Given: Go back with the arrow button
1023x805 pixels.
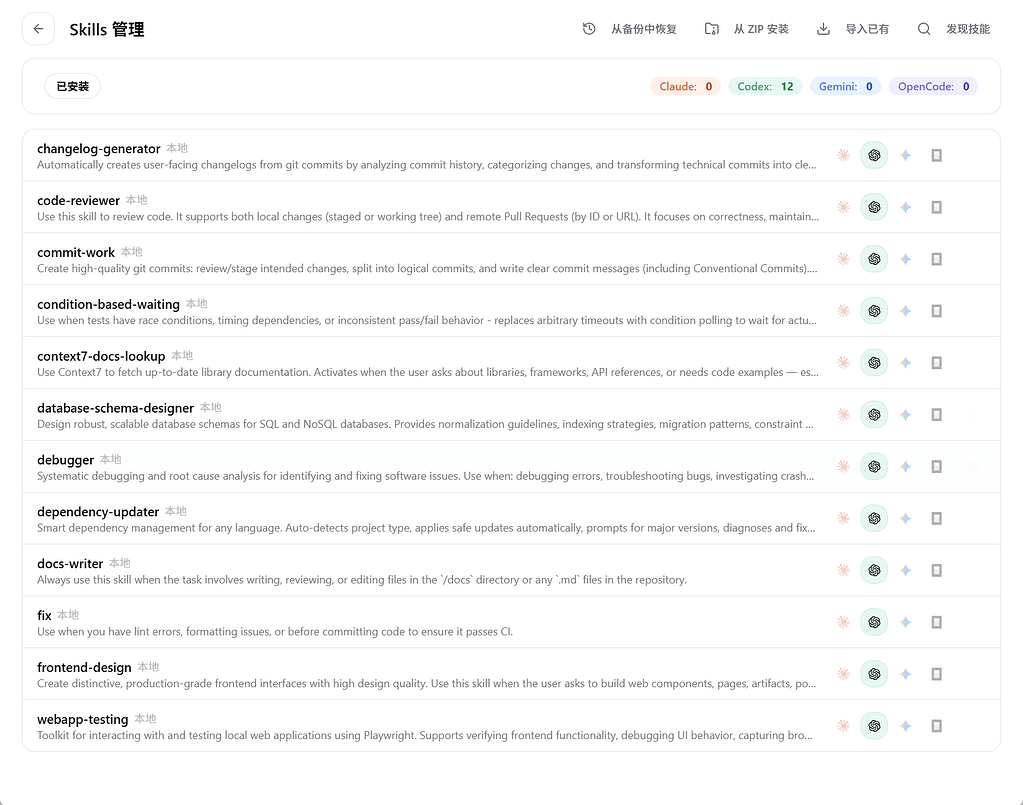Looking at the screenshot, I should click(x=38, y=29).
